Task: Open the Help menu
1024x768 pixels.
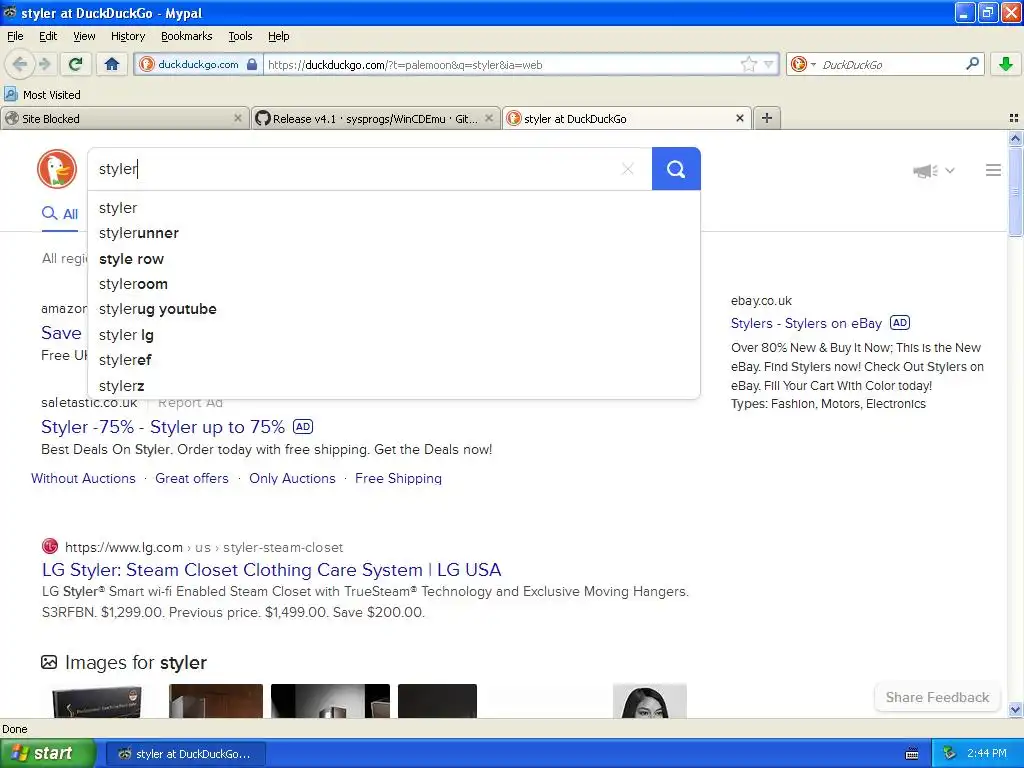Action: 278,36
